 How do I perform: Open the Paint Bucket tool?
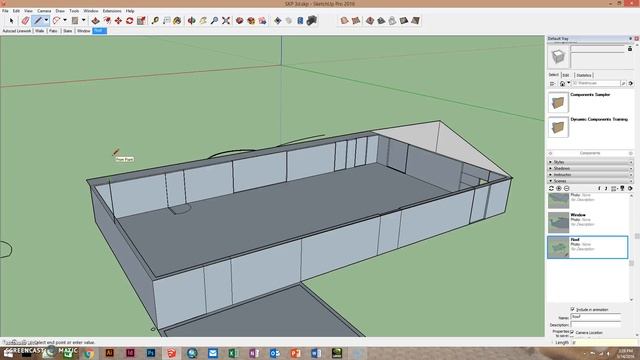click(177, 20)
